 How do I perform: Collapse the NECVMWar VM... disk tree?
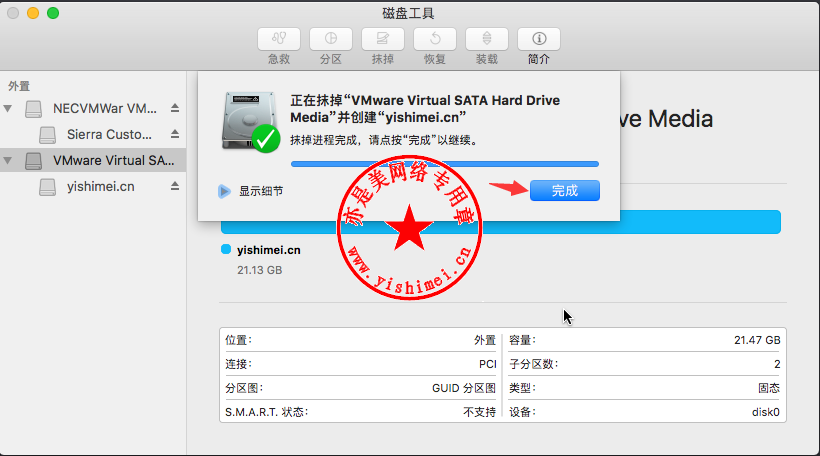pyautogui.click(x=7, y=109)
